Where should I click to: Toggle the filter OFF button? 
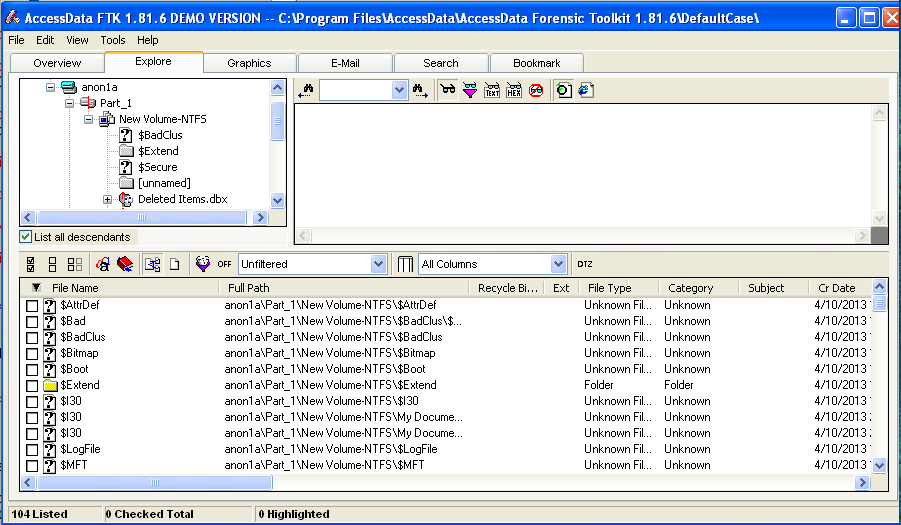tap(224, 264)
